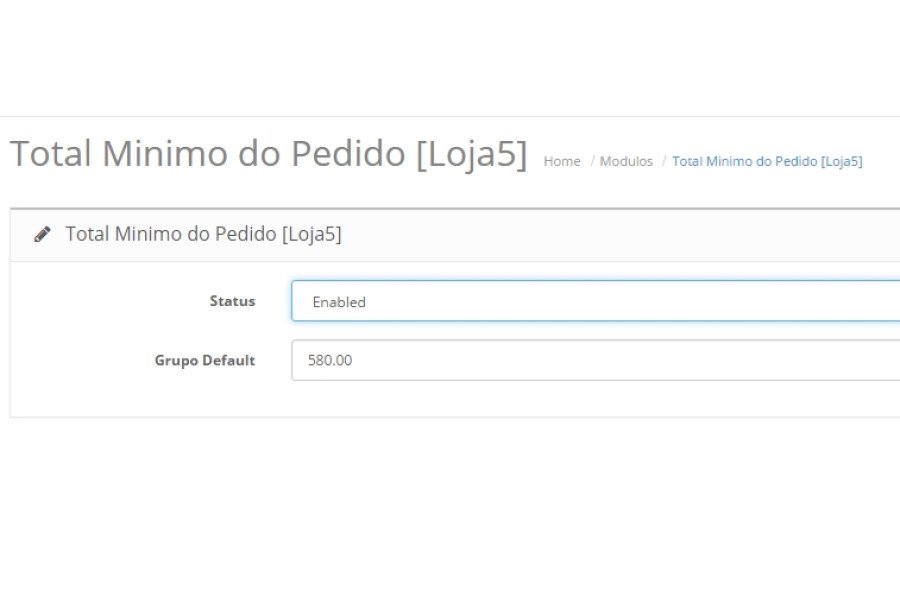This screenshot has width=900, height=600.
Task: Click empty space in the gray panel heading bar
Action: point(620,235)
